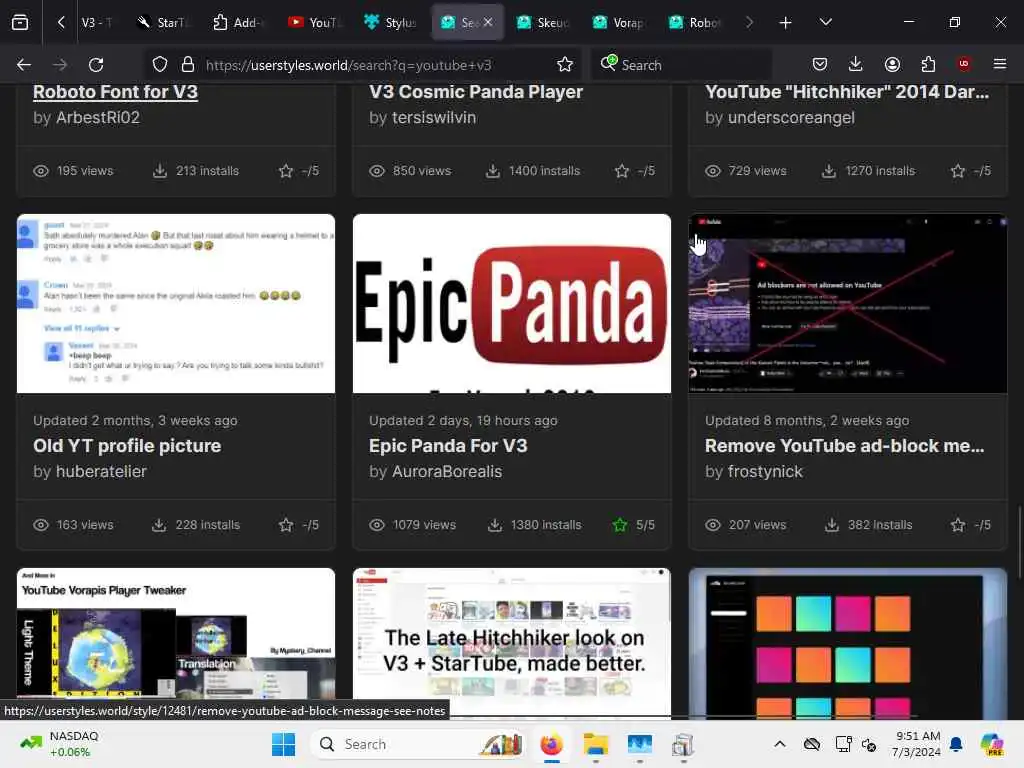Screen dimensions: 1024x768
Task: Open site security padlock info
Action: tap(188, 65)
